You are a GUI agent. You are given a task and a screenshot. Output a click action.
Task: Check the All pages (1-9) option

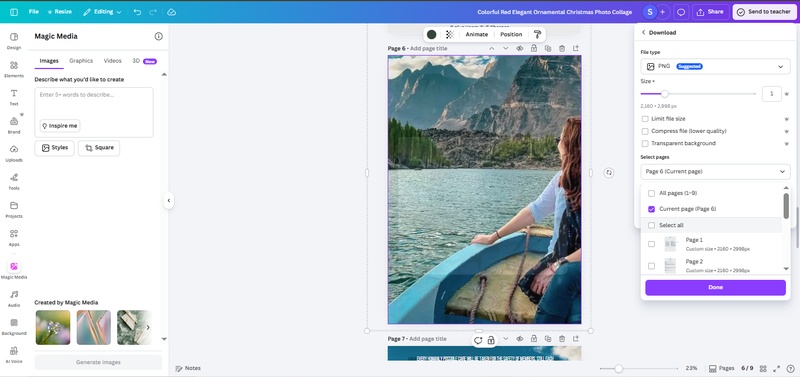651,193
